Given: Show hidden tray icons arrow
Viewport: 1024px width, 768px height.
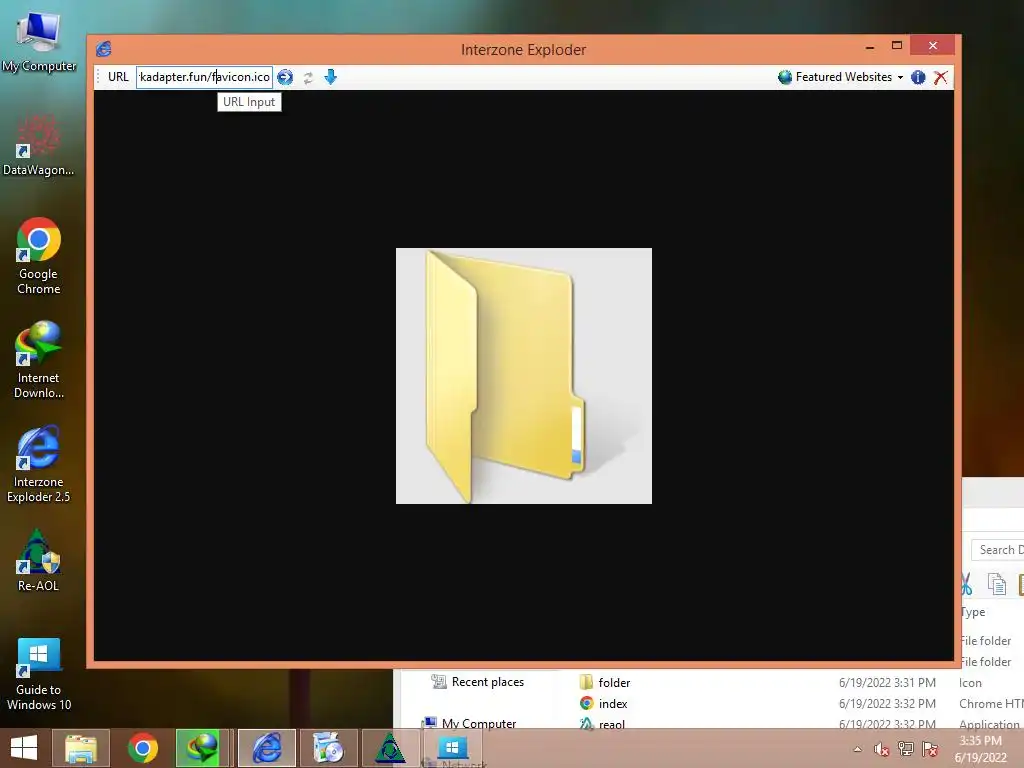Looking at the screenshot, I should coord(857,750).
